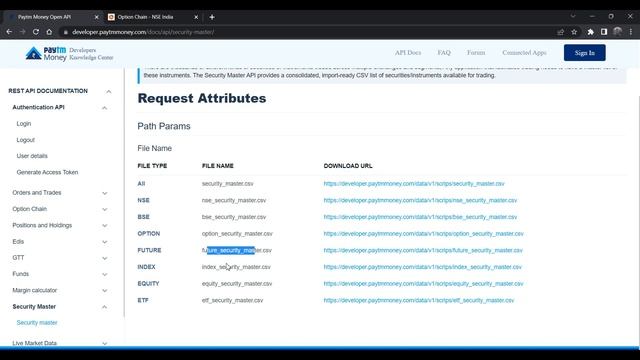The image size is (640, 360).
Task: Click the Paytm Money logo
Action: pos(69,53)
